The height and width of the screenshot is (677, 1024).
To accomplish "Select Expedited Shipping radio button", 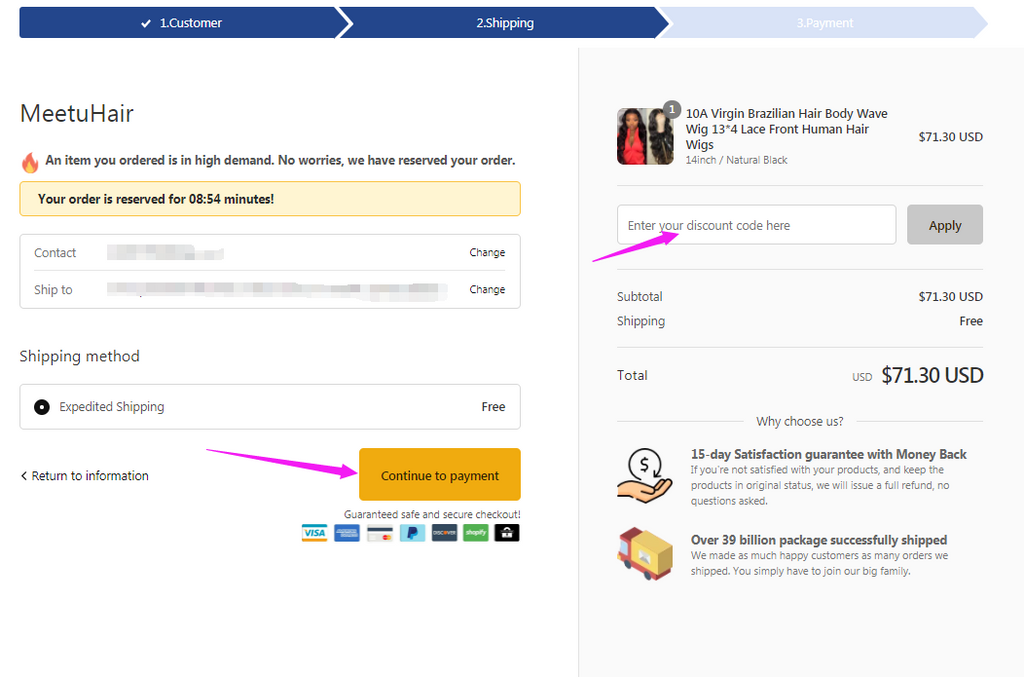I will [x=42, y=407].
